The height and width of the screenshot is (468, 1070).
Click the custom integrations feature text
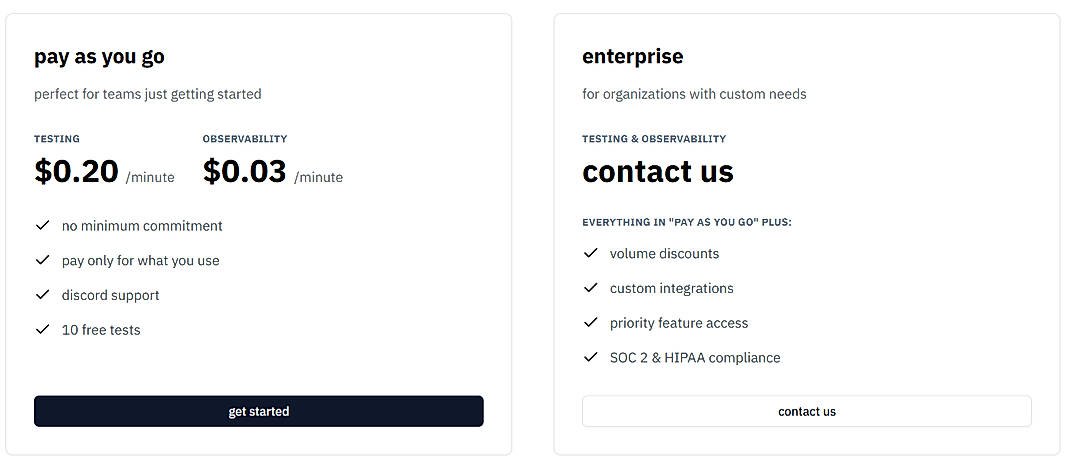tap(671, 288)
